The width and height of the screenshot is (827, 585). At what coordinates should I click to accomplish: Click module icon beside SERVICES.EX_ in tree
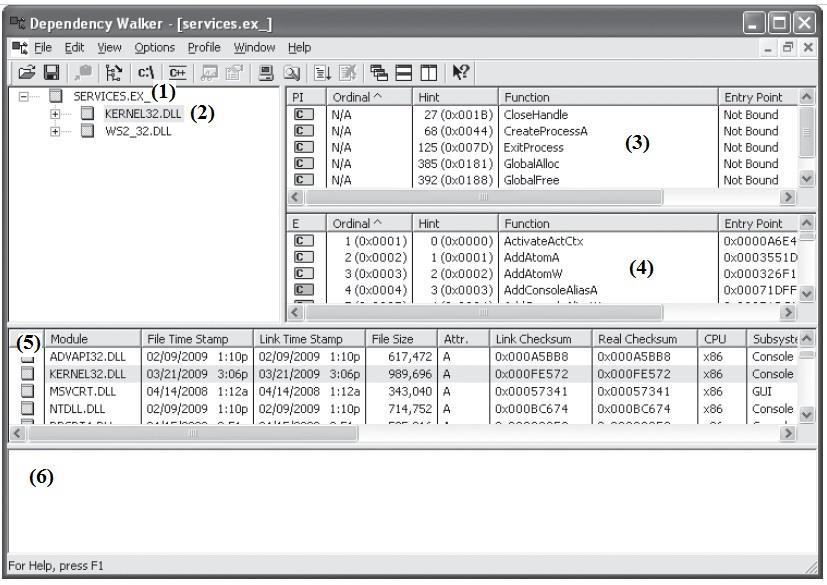coord(55,96)
